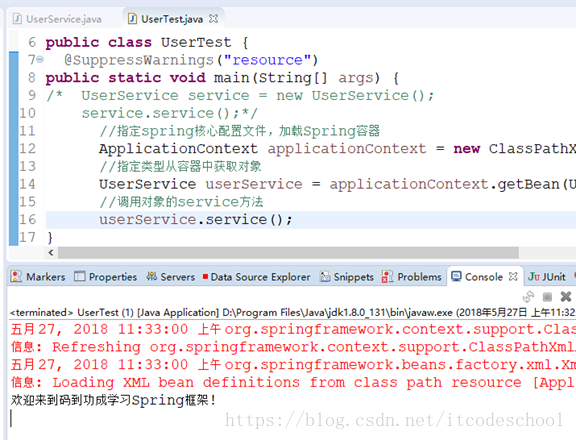Open the Snippets view tab
Image resolution: width=576 pixels, height=440 pixels.
pos(347,277)
